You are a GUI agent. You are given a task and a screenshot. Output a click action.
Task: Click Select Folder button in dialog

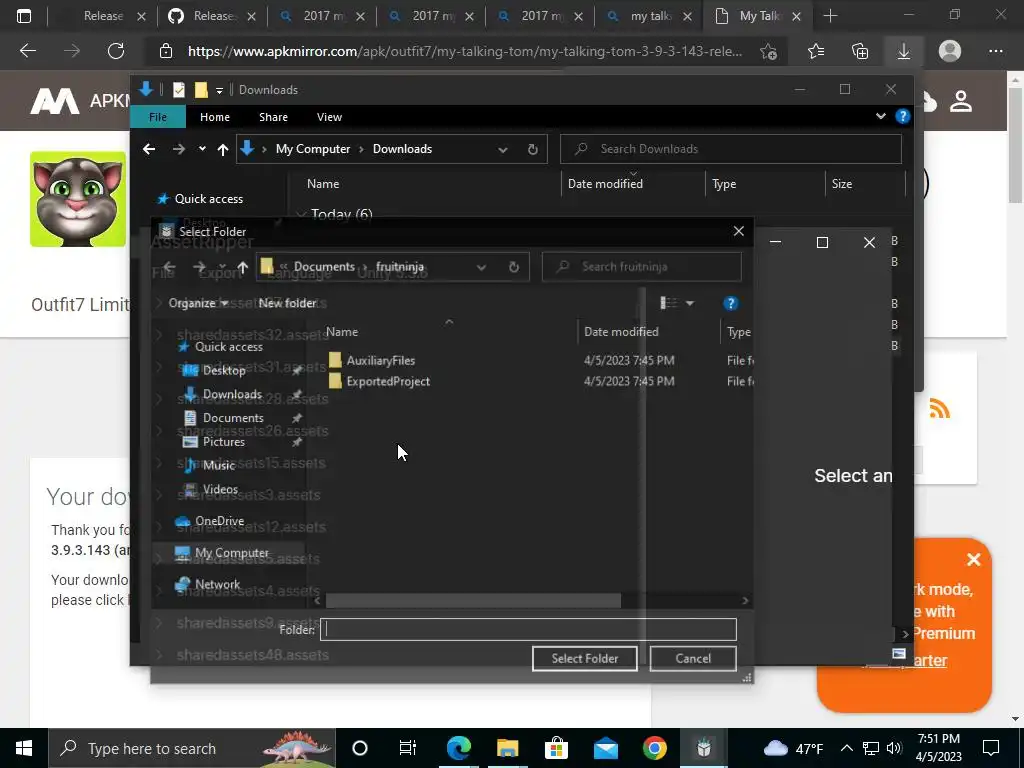click(x=584, y=658)
